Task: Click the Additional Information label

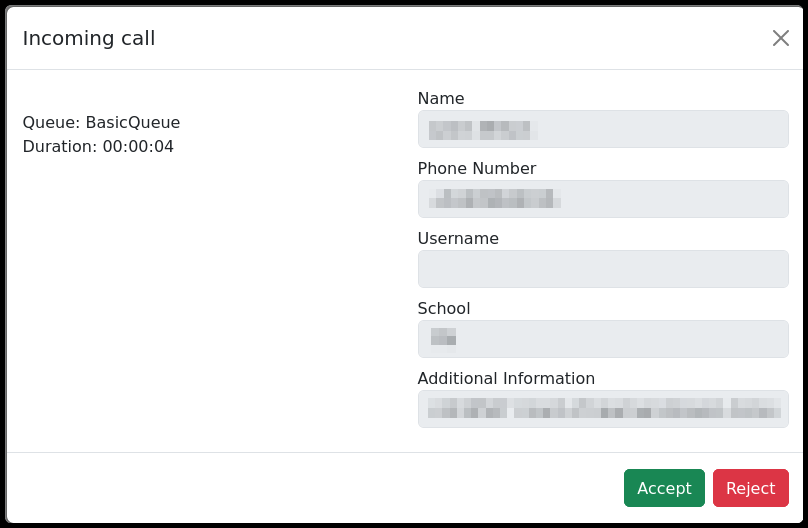Action: [506, 378]
